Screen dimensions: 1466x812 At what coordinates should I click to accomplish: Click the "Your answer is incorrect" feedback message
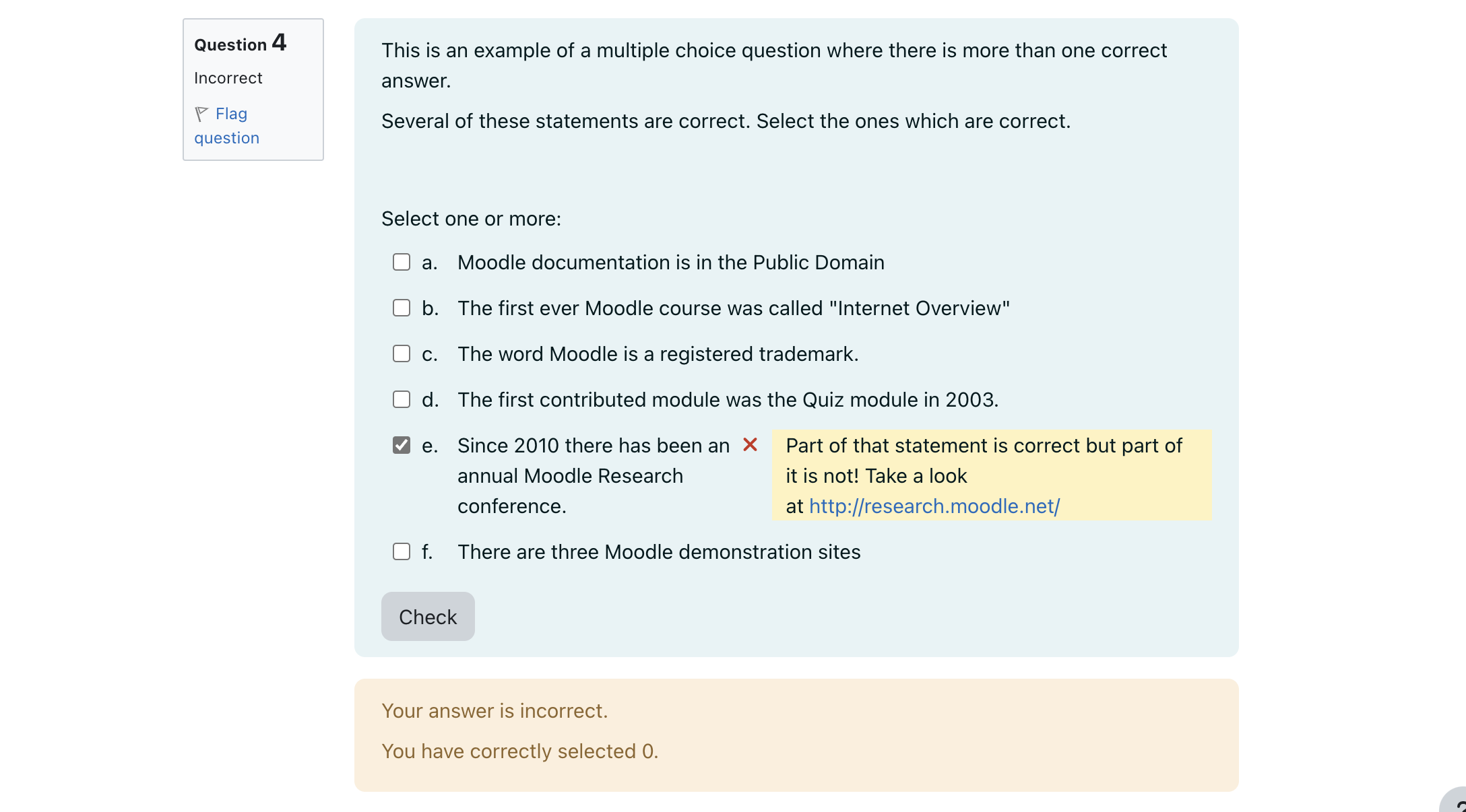tap(495, 710)
